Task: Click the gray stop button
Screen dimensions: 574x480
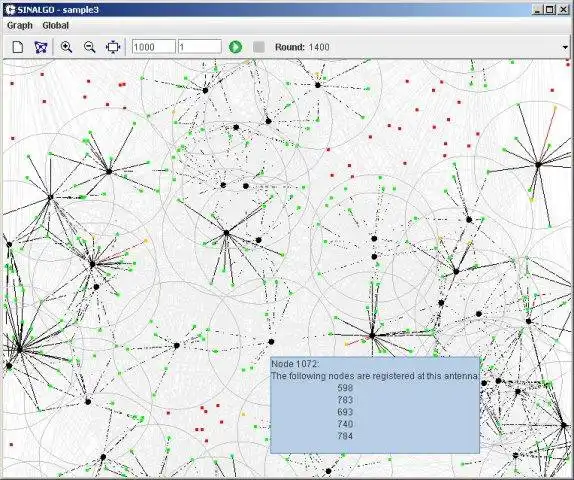Action: click(259, 47)
